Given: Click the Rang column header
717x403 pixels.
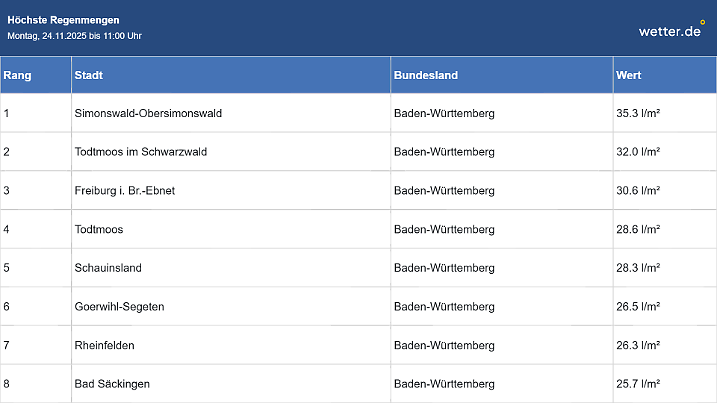Looking at the screenshot, I should (17, 75).
